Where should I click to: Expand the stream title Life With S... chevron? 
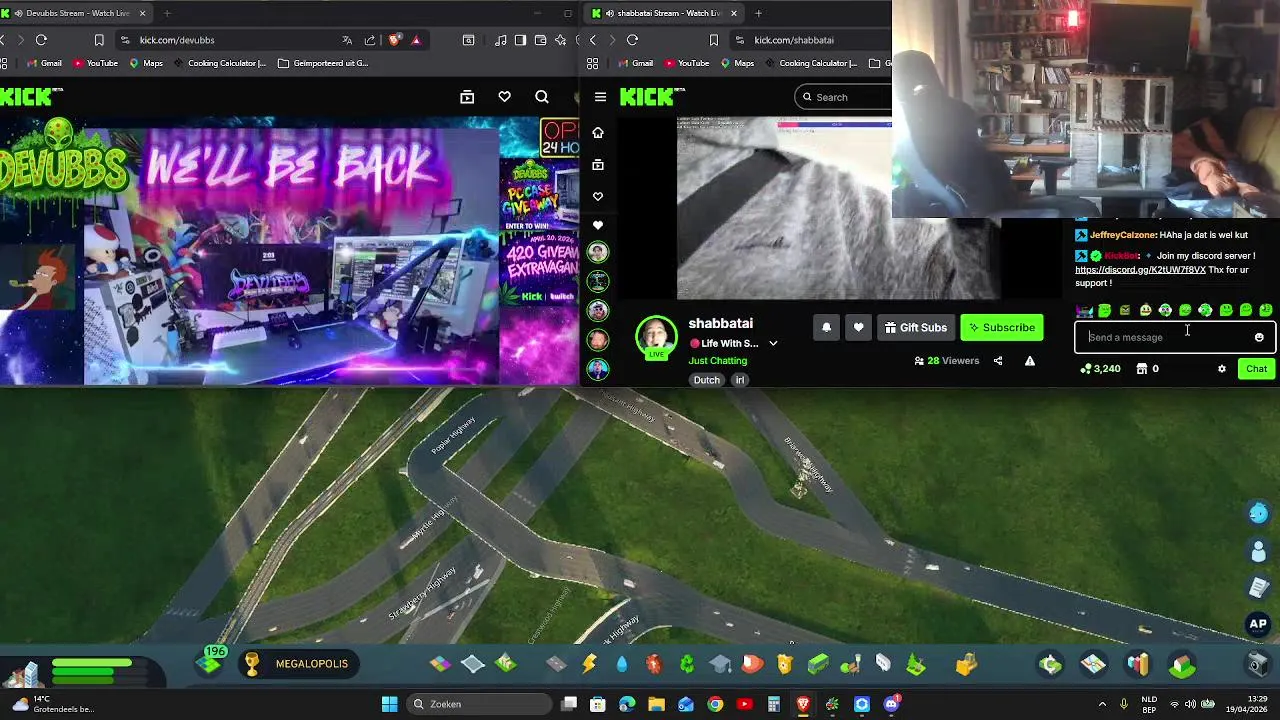click(773, 343)
